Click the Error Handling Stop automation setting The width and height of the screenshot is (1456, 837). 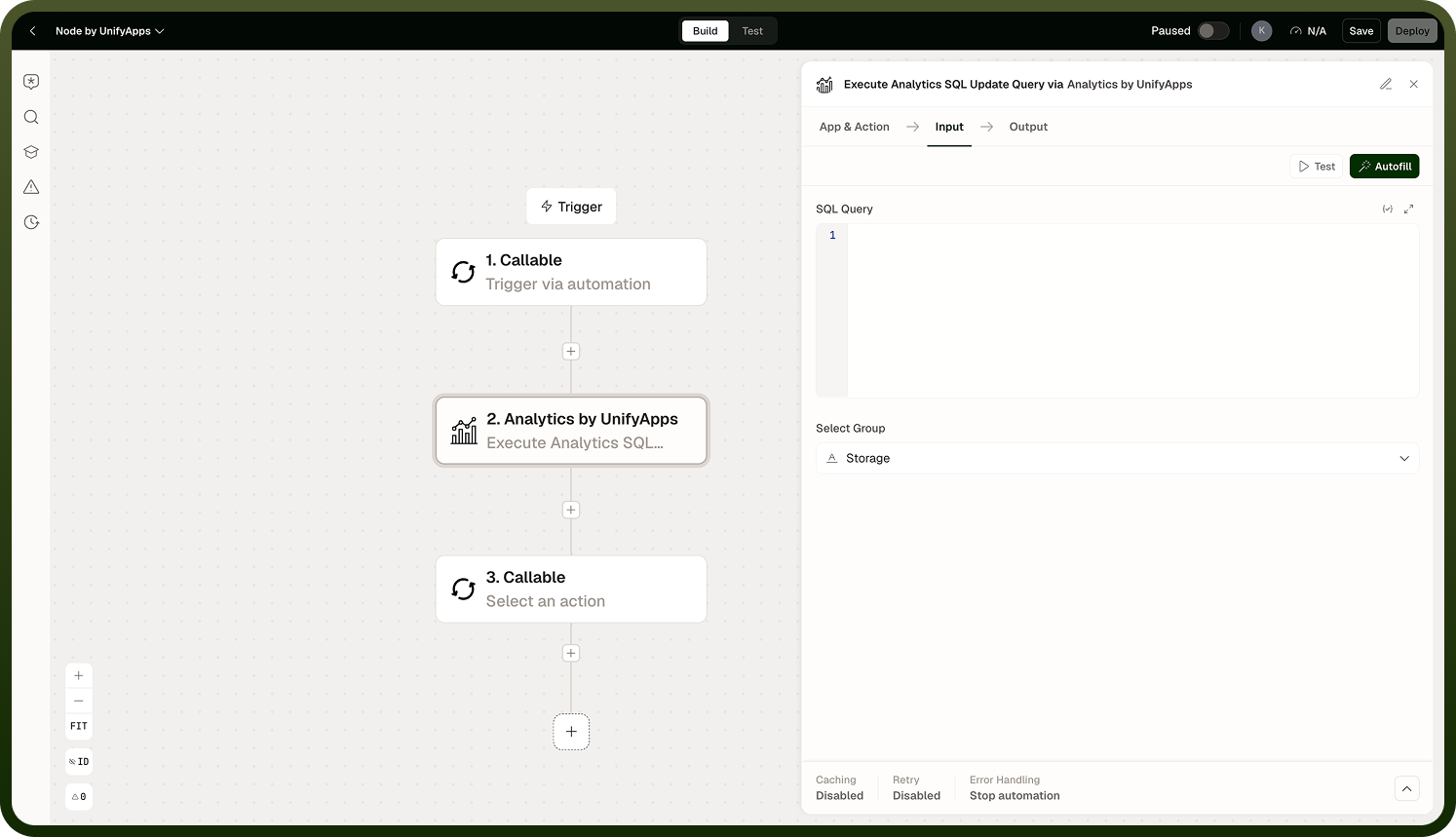(x=1015, y=788)
